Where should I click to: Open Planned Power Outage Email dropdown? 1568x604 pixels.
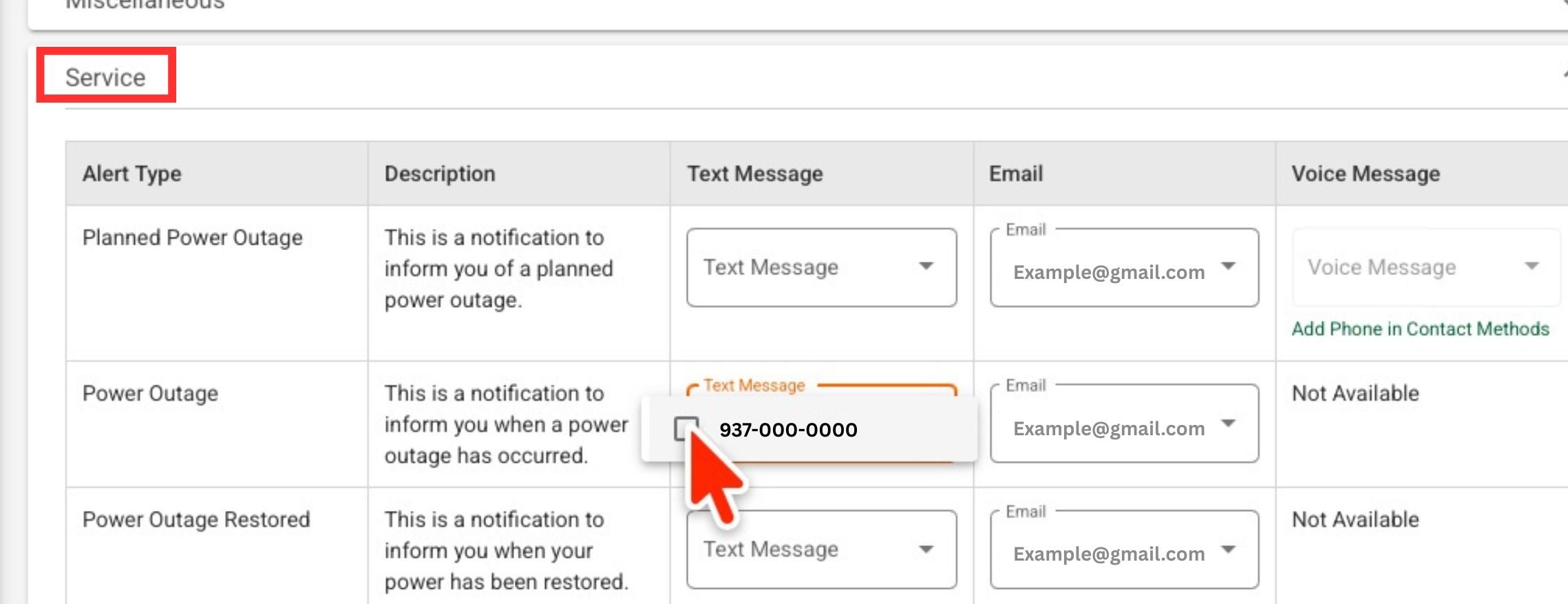tap(1124, 267)
